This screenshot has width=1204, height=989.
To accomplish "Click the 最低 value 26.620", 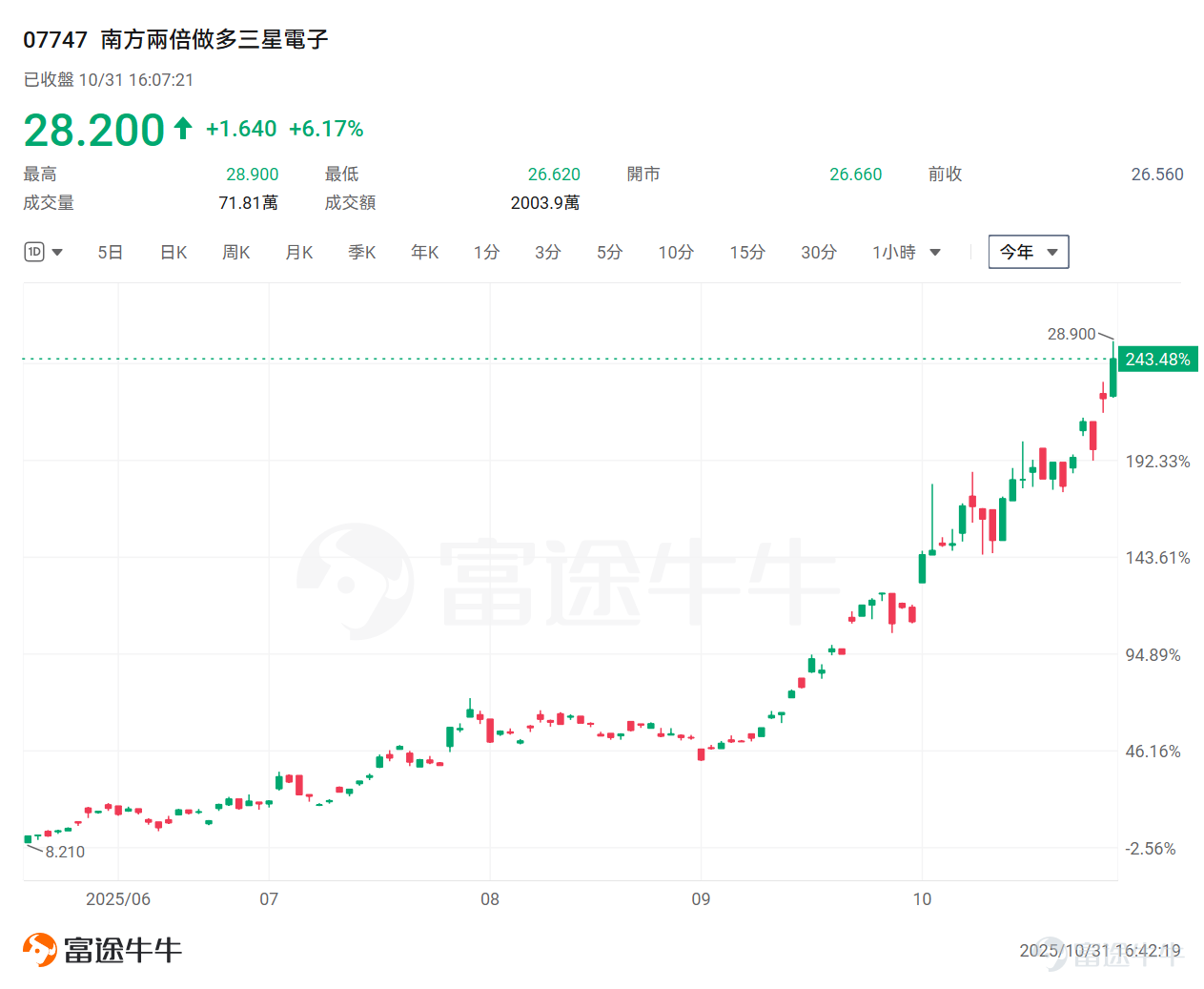I will [x=554, y=175].
